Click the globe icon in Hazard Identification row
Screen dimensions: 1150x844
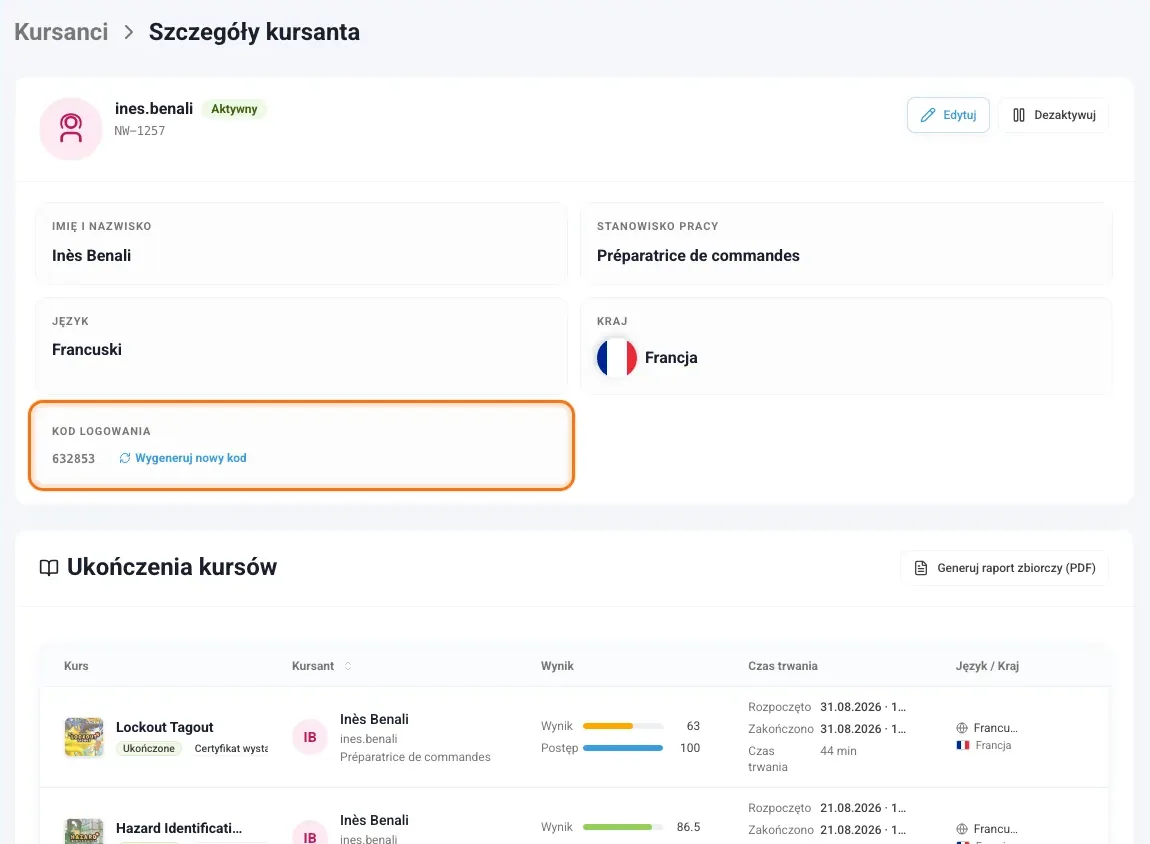(x=962, y=829)
